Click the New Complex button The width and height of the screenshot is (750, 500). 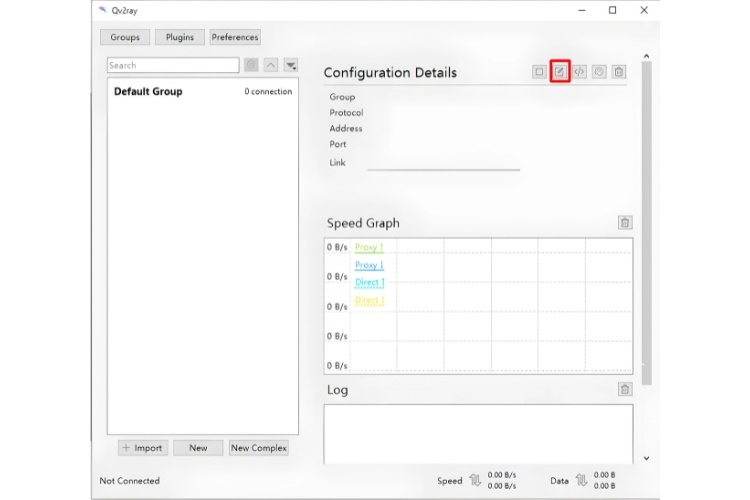(x=259, y=448)
